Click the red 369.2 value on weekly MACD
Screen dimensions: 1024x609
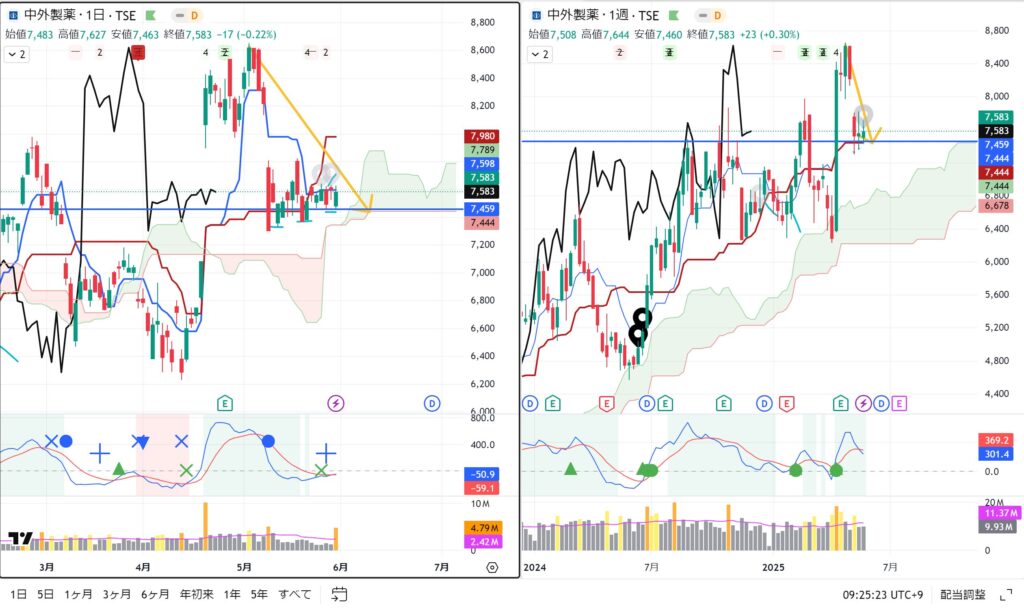pos(997,440)
